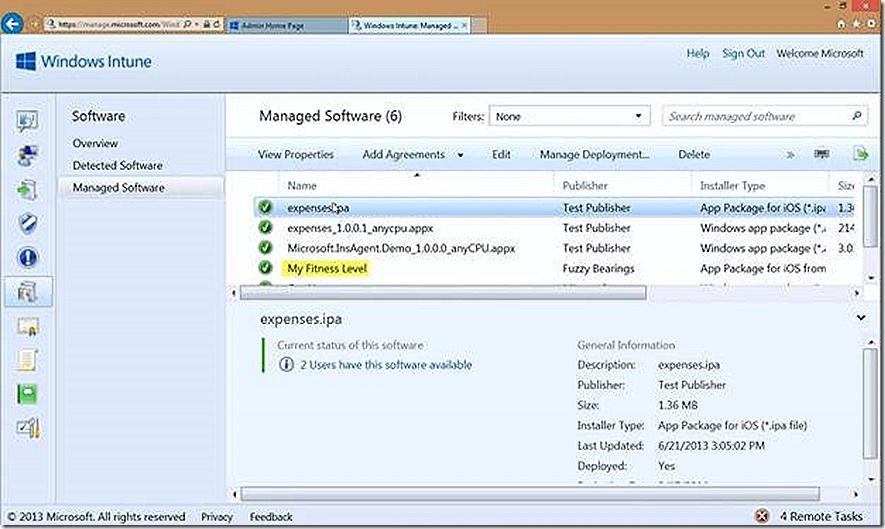Click the browser forward arrow button
The height and width of the screenshot is (529, 885).
33,24
